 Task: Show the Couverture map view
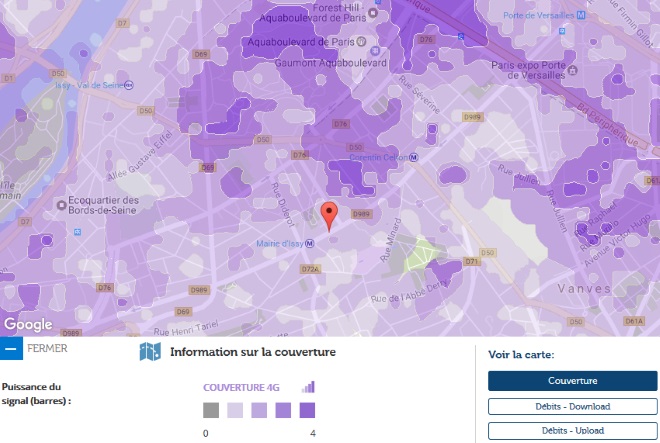[x=572, y=381]
